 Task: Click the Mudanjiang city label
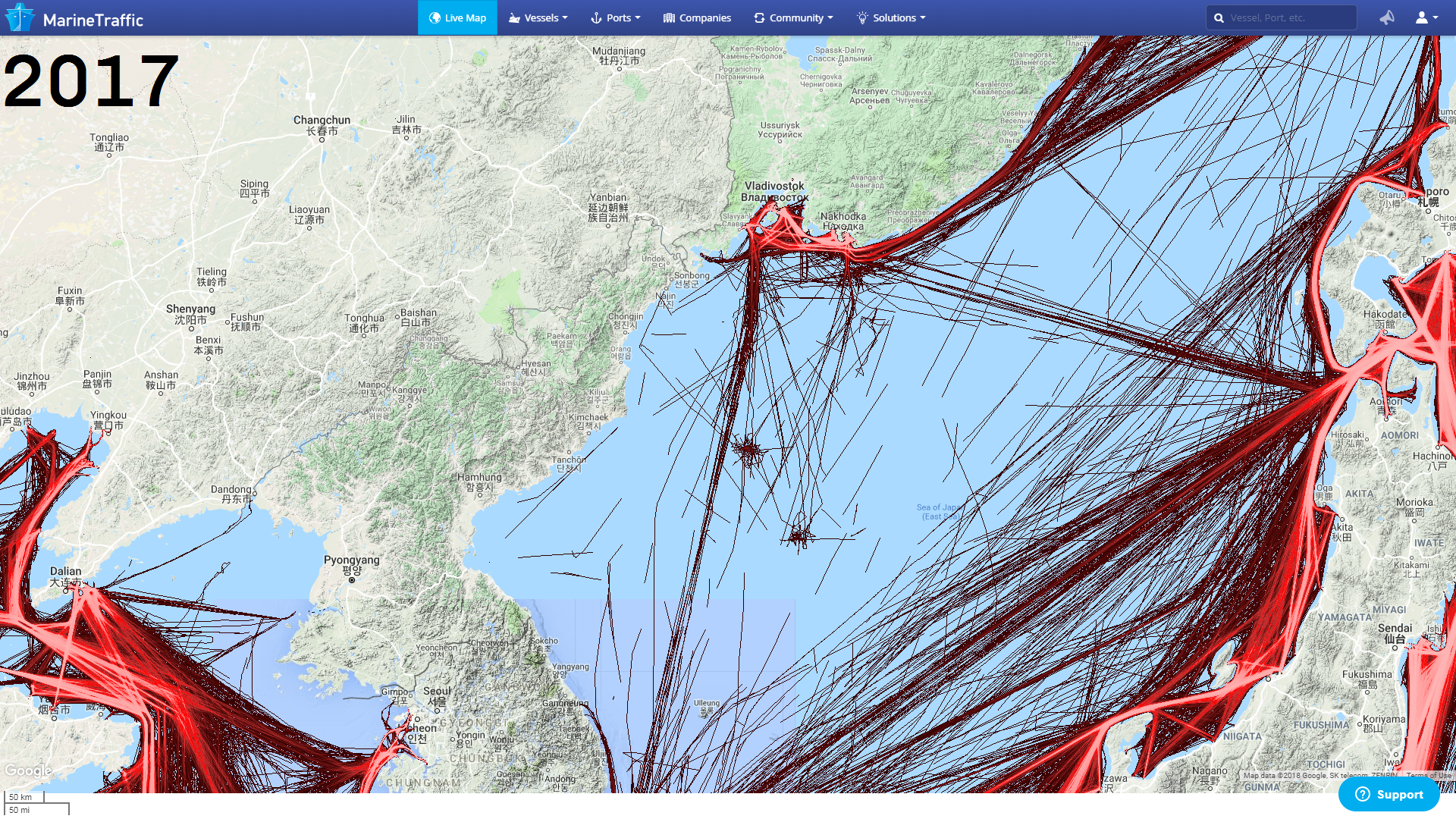point(619,55)
